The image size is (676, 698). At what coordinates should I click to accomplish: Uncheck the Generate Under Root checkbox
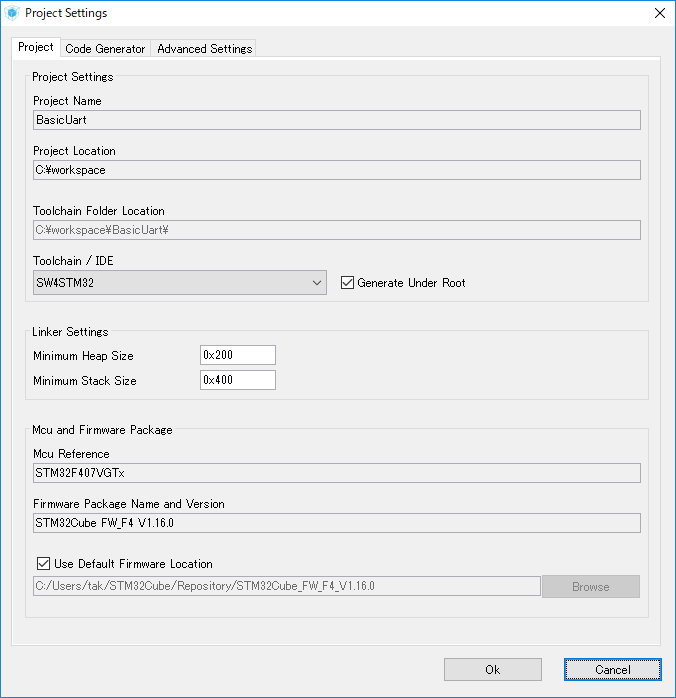[x=348, y=283]
